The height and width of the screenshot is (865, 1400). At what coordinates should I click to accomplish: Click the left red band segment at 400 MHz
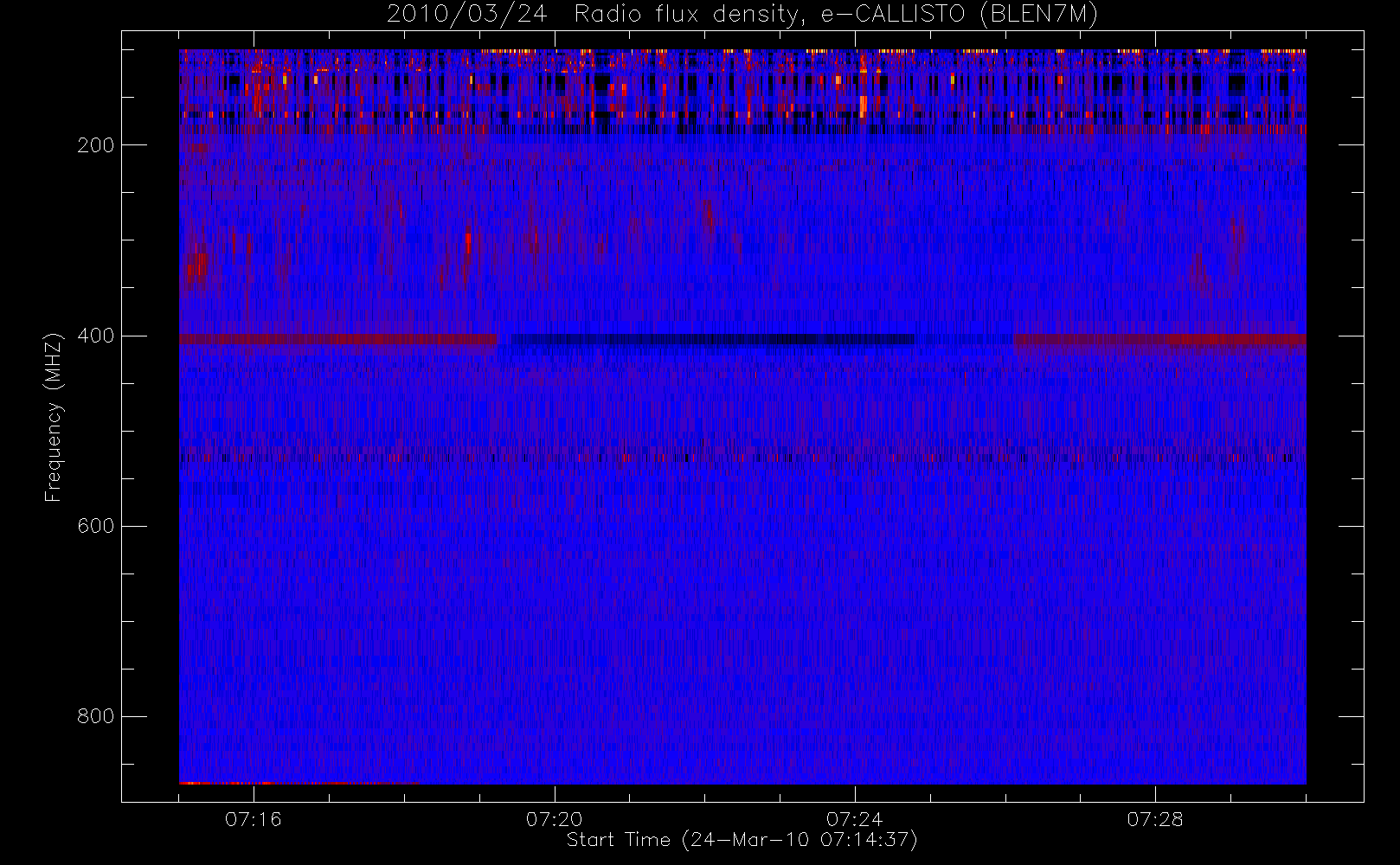click(x=338, y=339)
